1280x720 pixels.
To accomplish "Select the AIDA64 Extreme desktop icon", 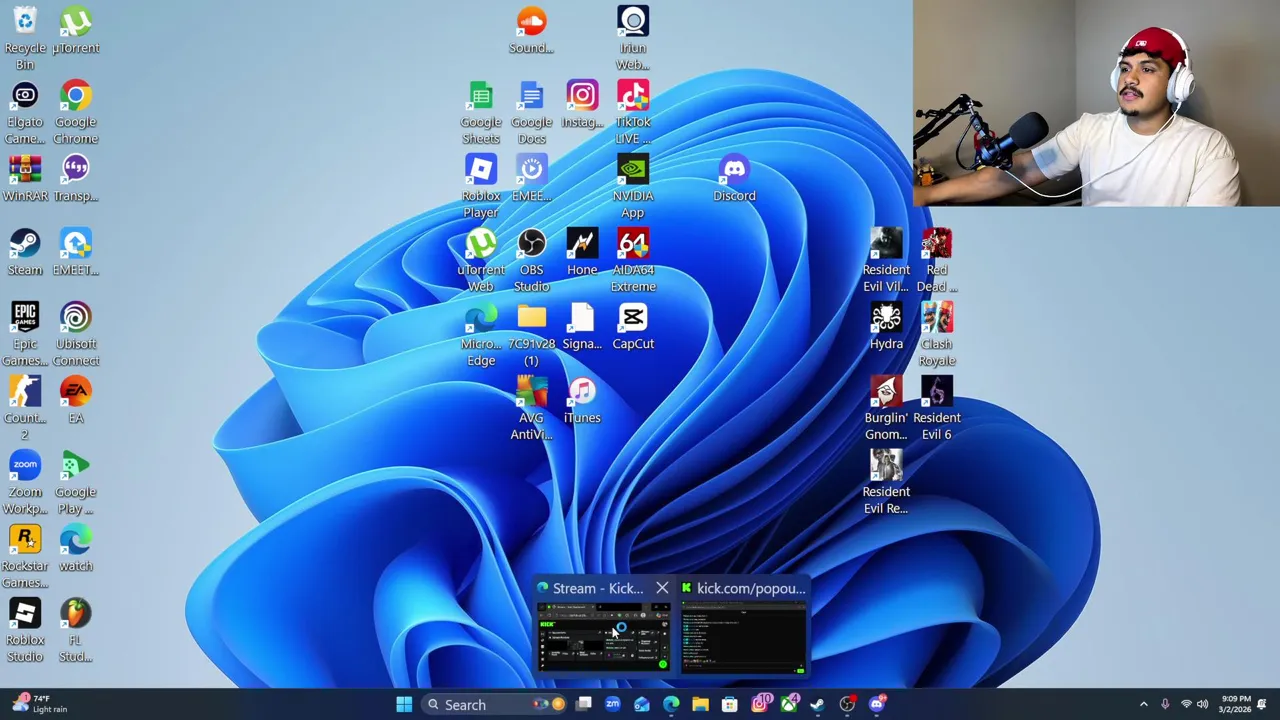I will pyautogui.click(x=633, y=260).
